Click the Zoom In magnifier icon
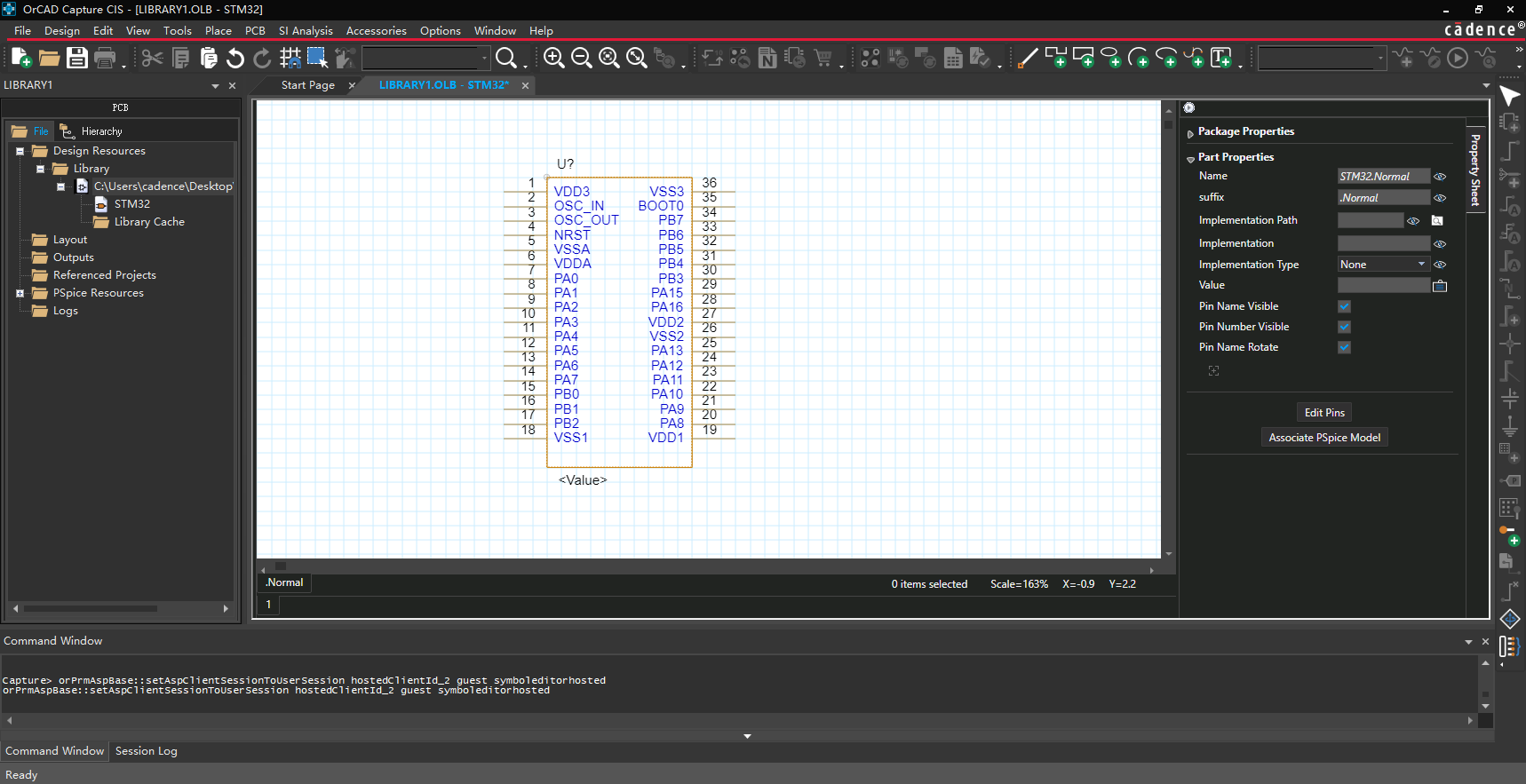 (x=553, y=58)
